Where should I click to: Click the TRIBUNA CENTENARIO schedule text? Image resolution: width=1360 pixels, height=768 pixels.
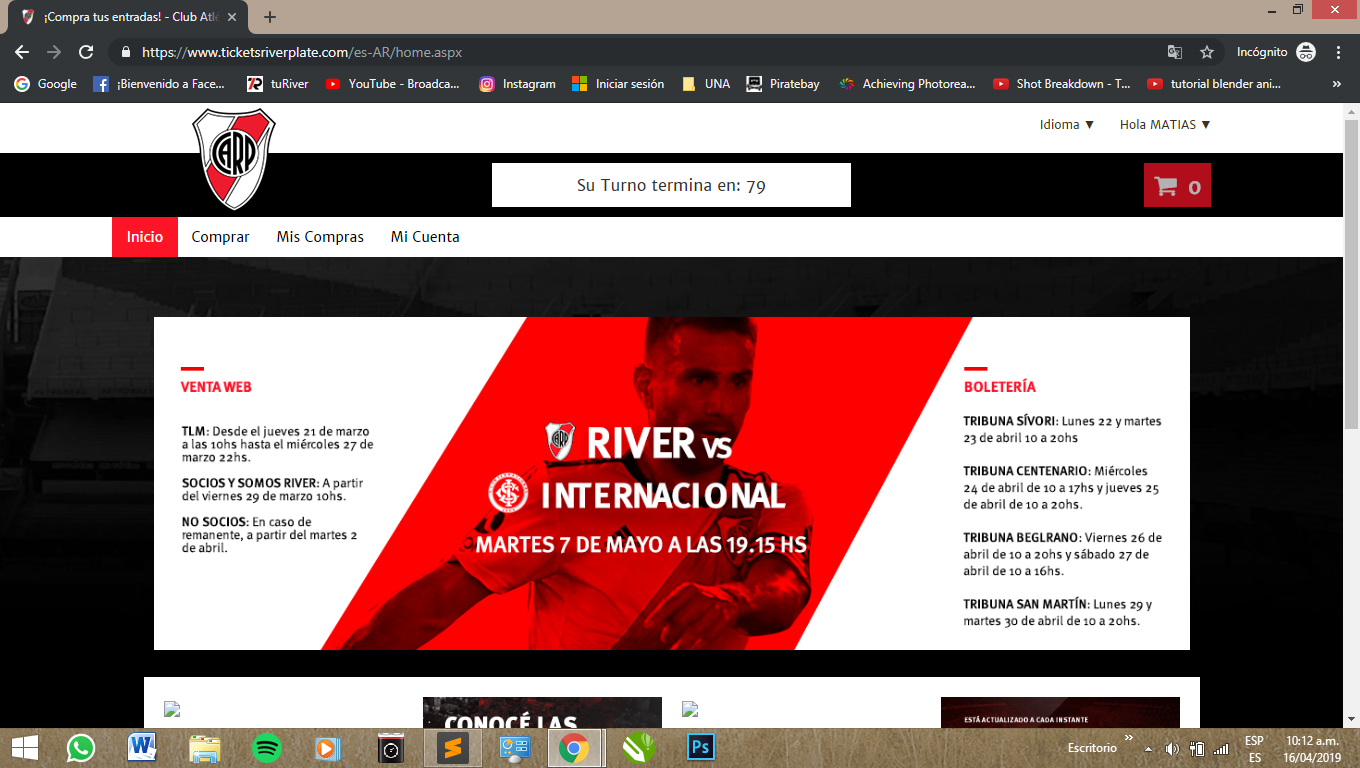click(x=1062, y=488)
